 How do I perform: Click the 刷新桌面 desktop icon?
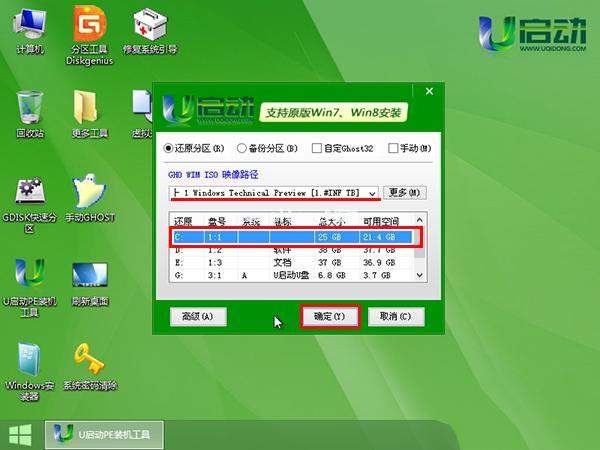coord(90,284)
